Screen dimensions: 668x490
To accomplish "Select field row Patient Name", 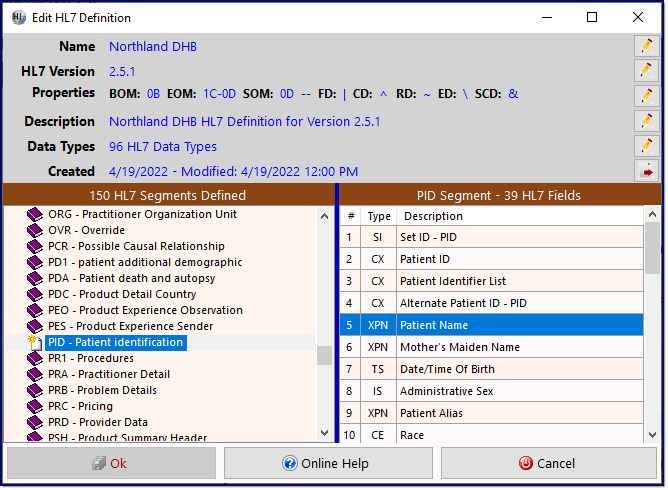I will pyautogui.click(x=492, y=325).
